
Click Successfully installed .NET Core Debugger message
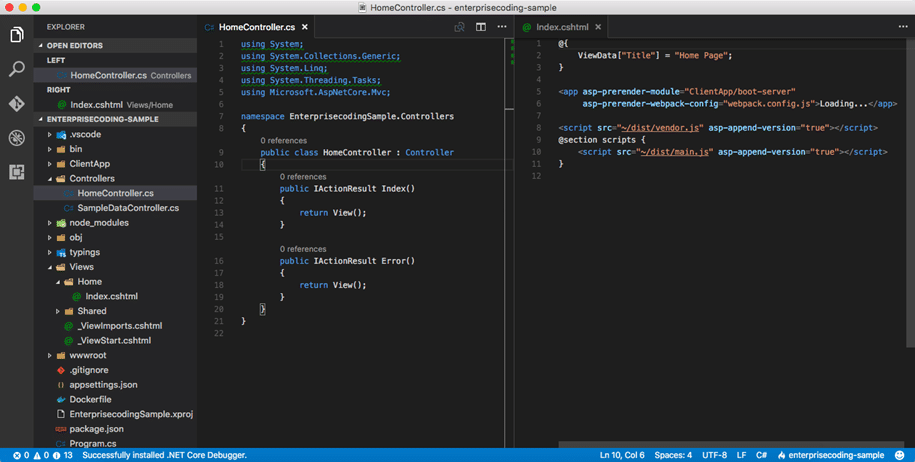point(165,455)
